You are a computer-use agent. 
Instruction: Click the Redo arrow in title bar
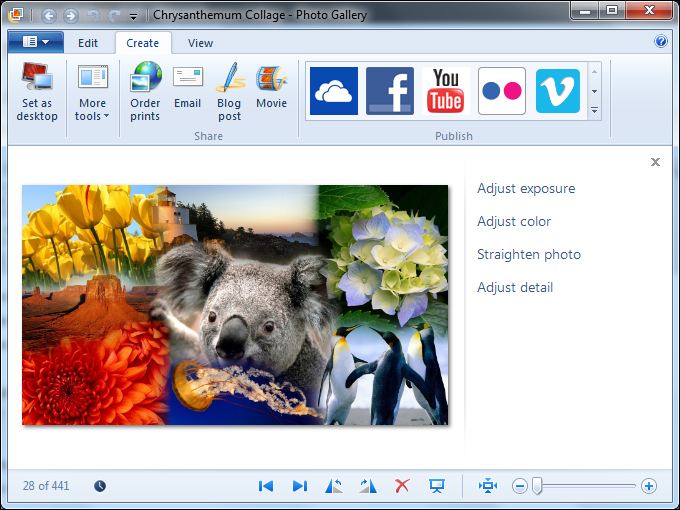coord(114,16)
